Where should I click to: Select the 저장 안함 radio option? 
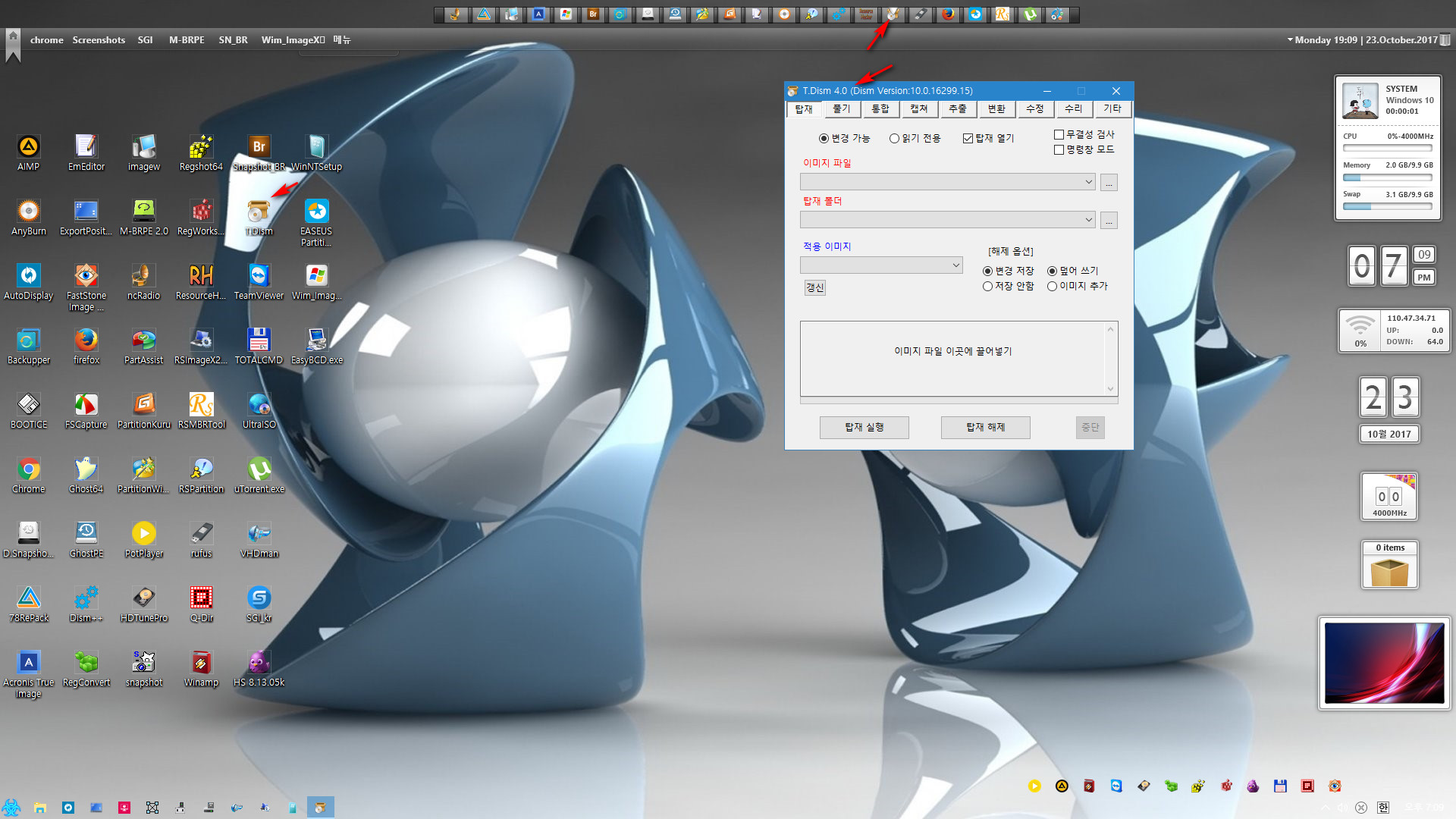[1008, 286]
